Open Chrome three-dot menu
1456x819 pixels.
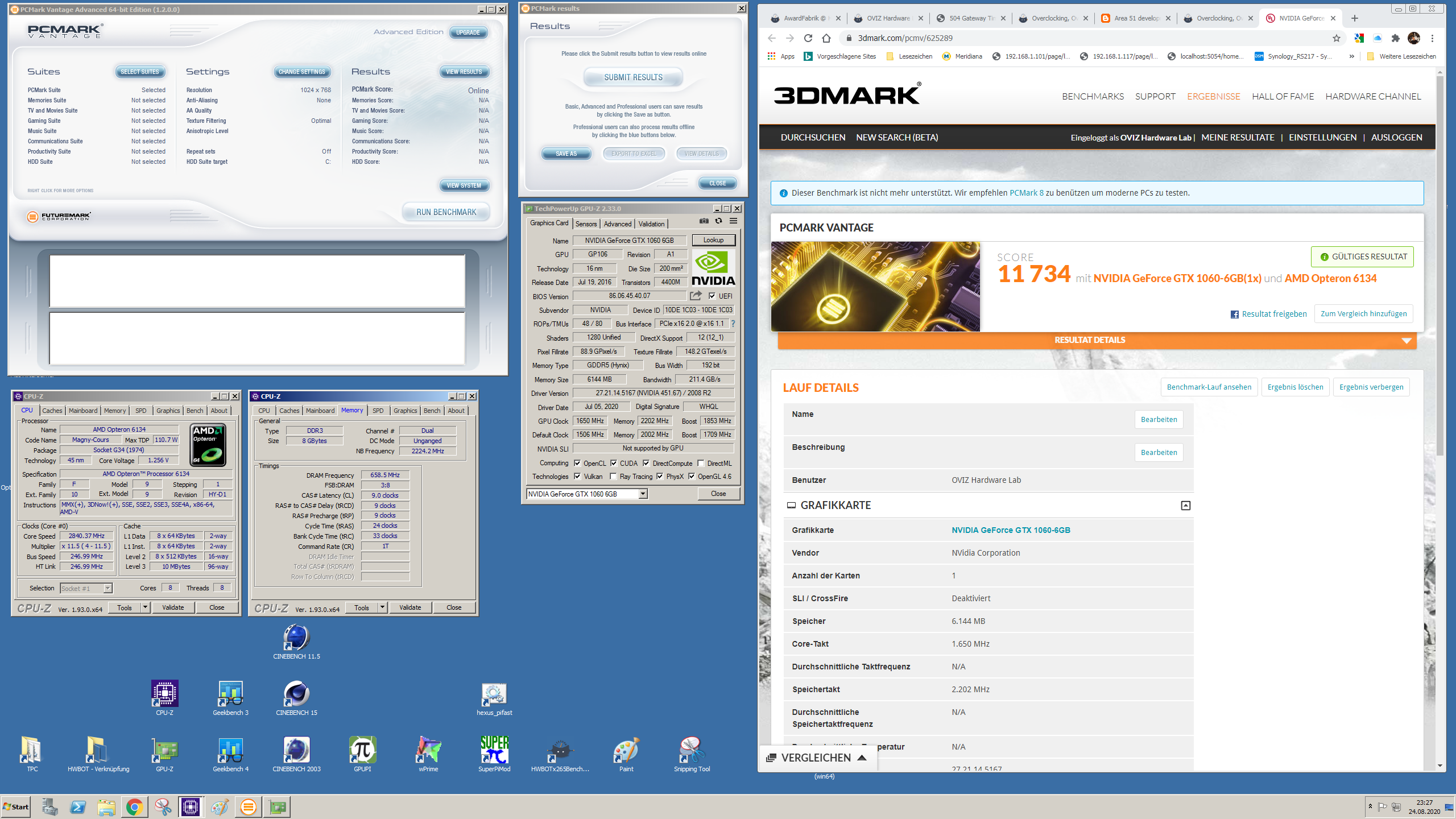[x=1433, y=38]
